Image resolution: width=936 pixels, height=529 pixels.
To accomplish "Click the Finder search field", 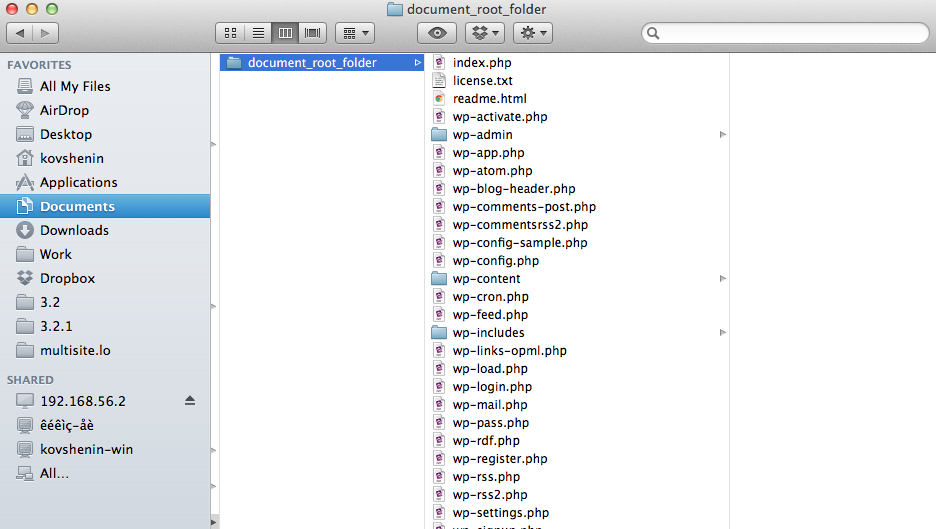I will tap(786, 33).
